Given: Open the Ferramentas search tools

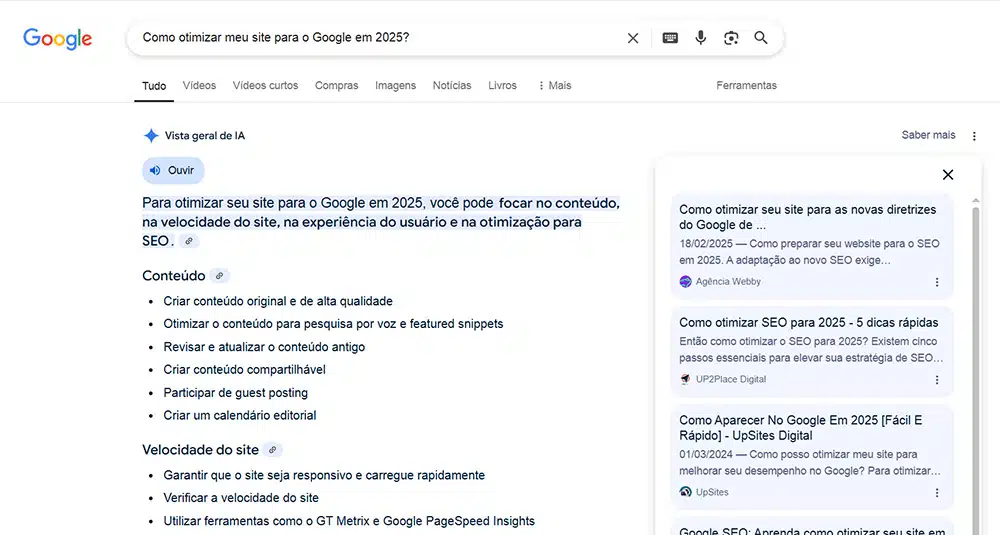Looking at the screenshot, I should (746, 85).
